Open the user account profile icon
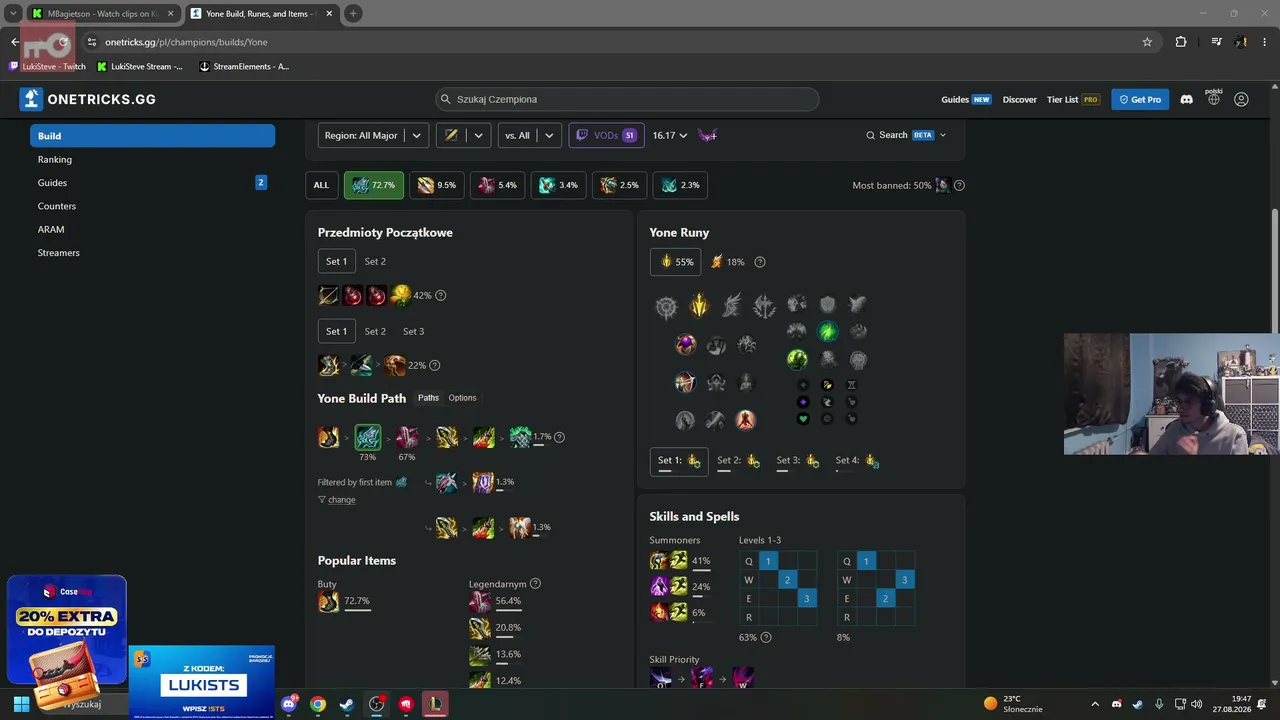Screen dimensions: 1280x720 [x=1241, y=99]
